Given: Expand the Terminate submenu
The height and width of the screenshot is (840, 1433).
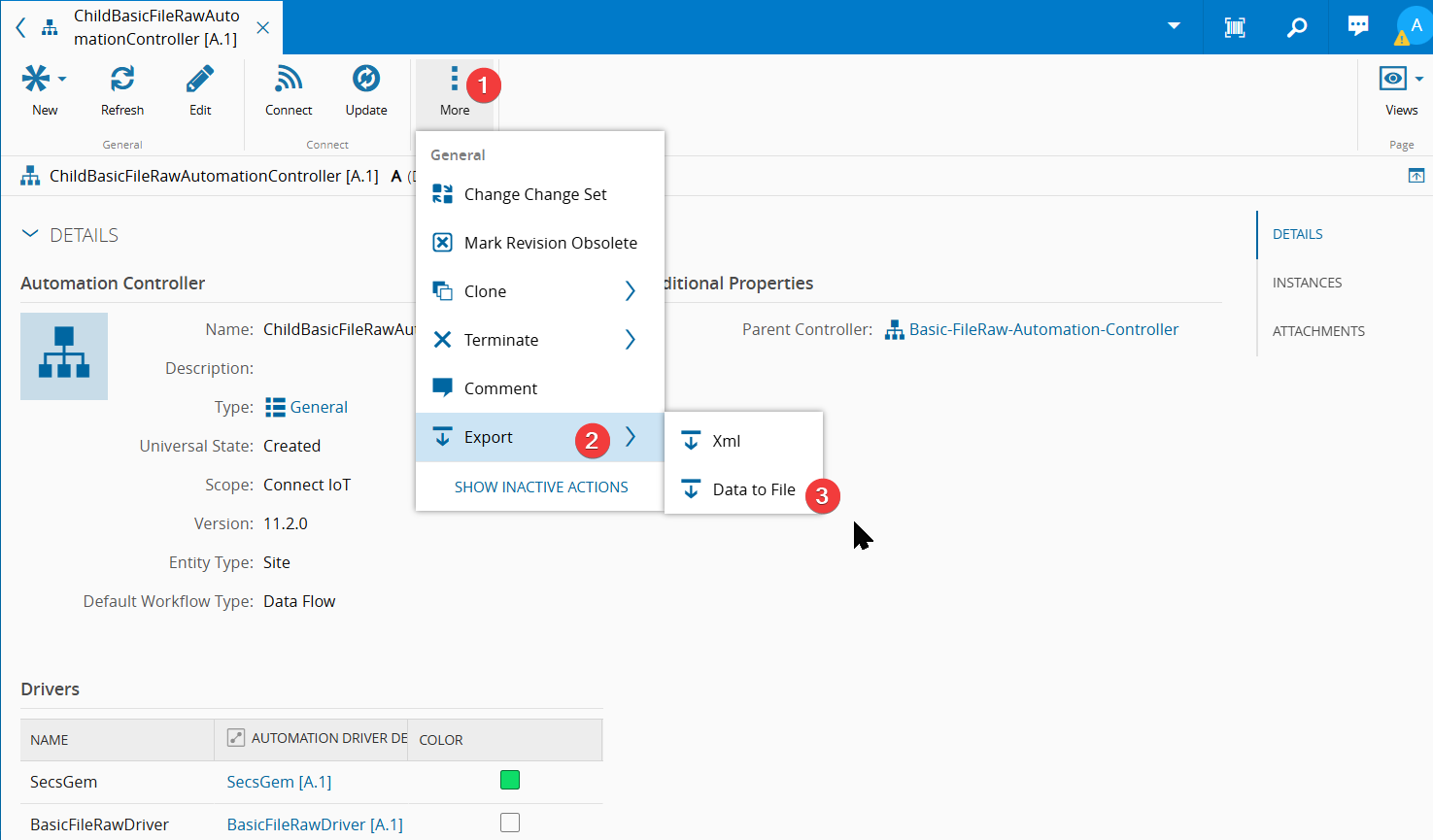Looking at the screenshot, I should coord(630,340).
